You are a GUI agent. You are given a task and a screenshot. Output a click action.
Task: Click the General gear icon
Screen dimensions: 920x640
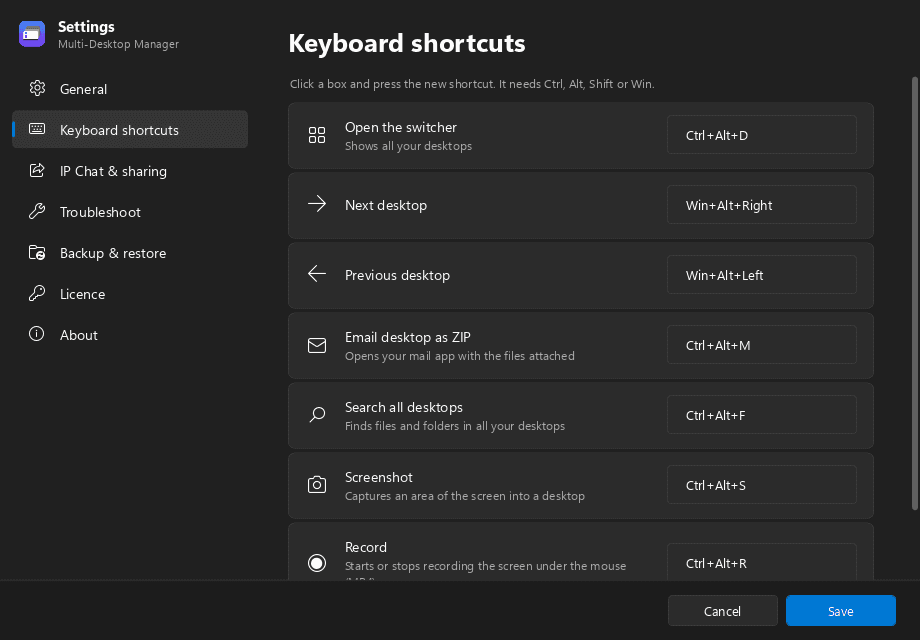coord(37,89)
